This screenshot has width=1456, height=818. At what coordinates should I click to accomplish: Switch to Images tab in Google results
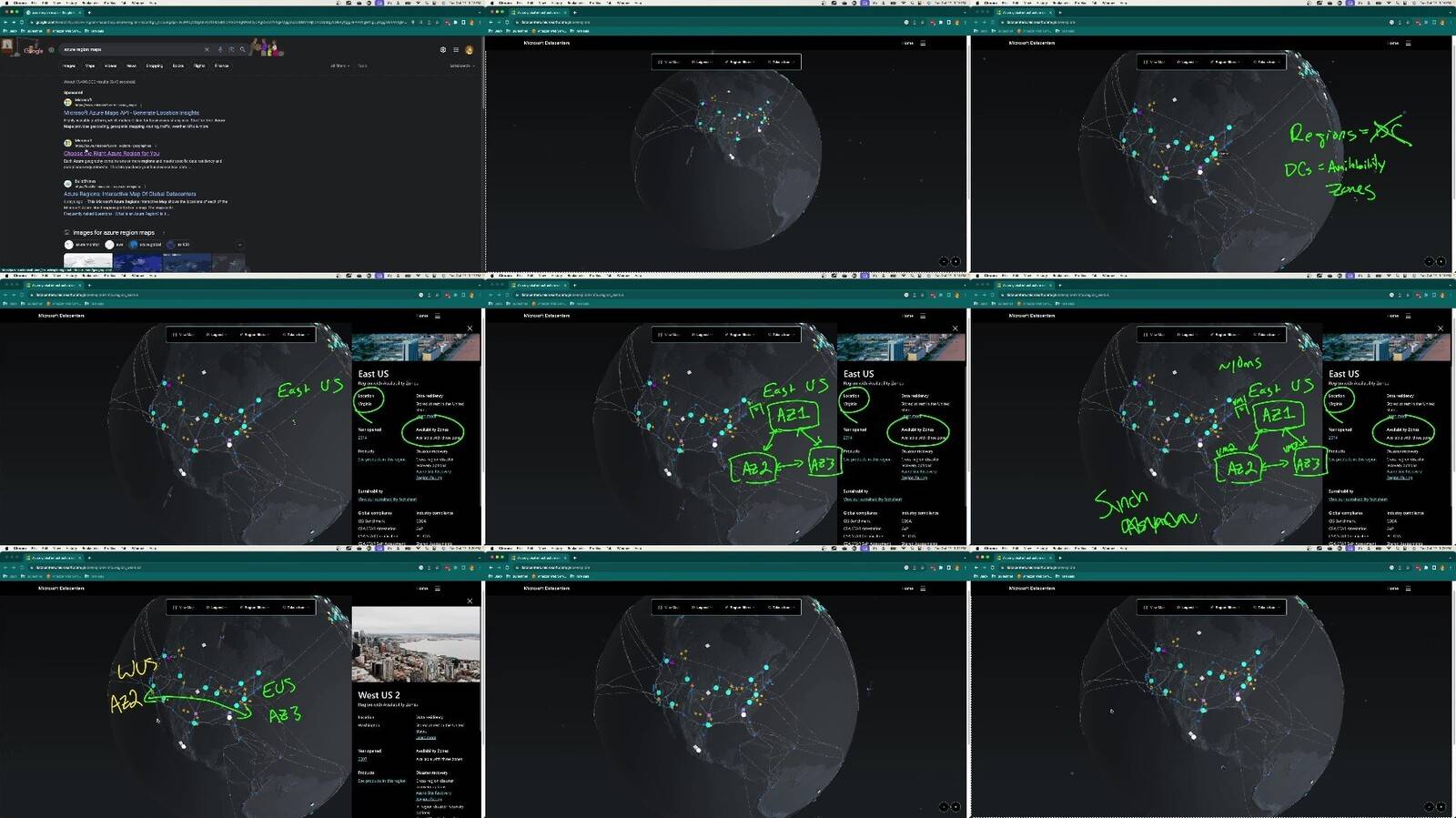point(69,66)
